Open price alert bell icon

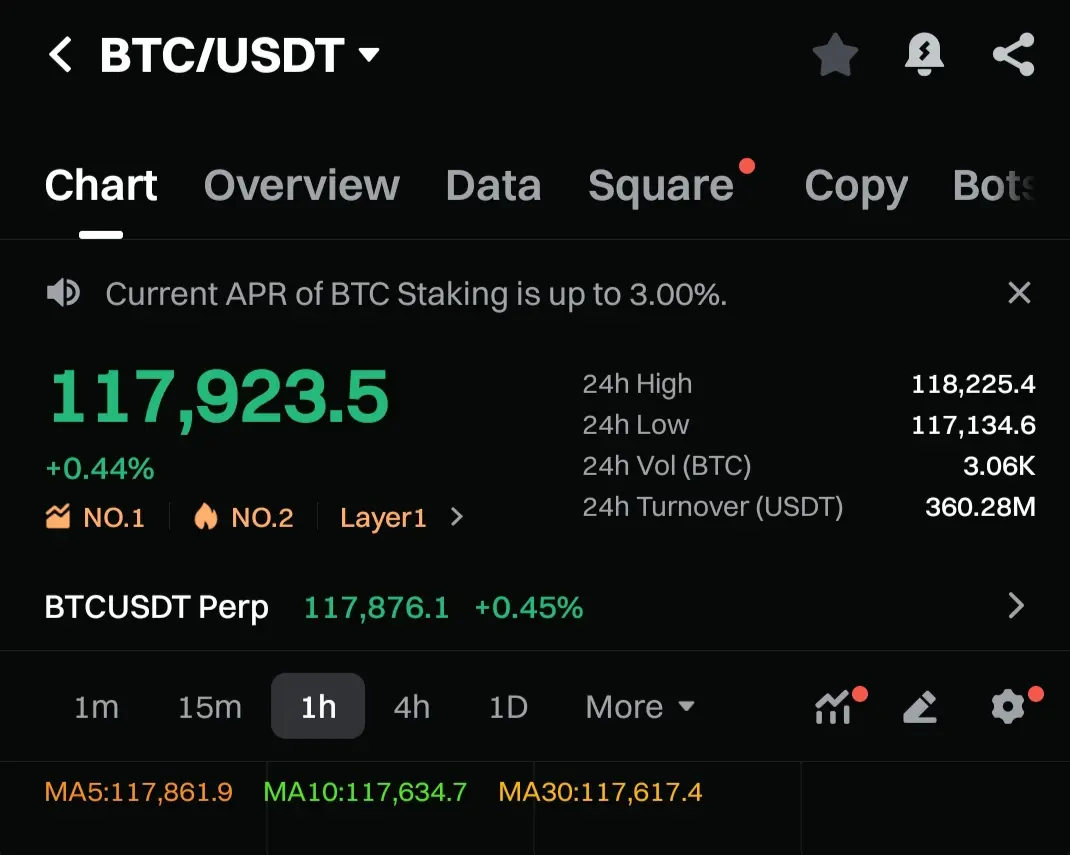pos(924,55)
